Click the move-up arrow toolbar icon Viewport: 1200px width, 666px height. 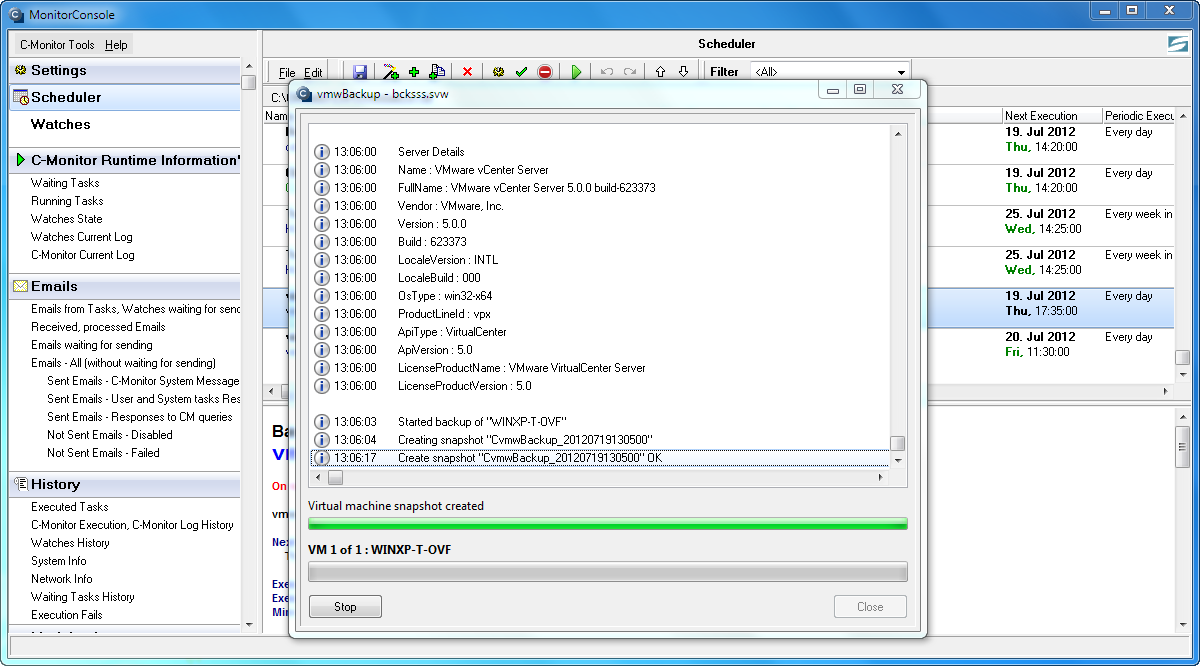coord(660,72)
